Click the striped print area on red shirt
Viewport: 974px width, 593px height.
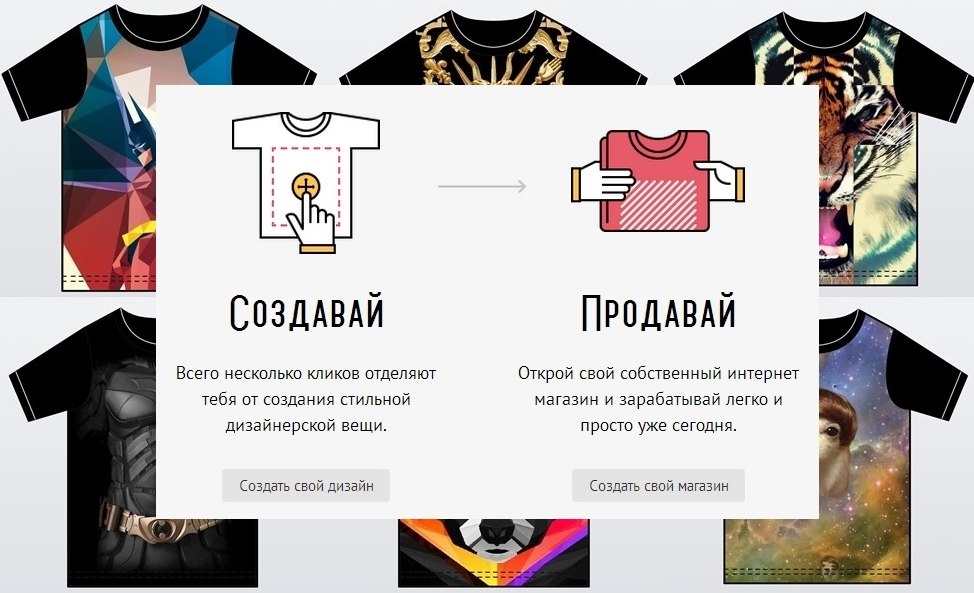(658, 204)
